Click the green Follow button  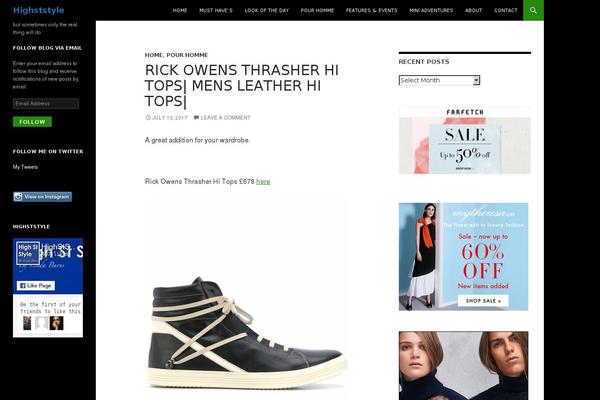(32, 122)
